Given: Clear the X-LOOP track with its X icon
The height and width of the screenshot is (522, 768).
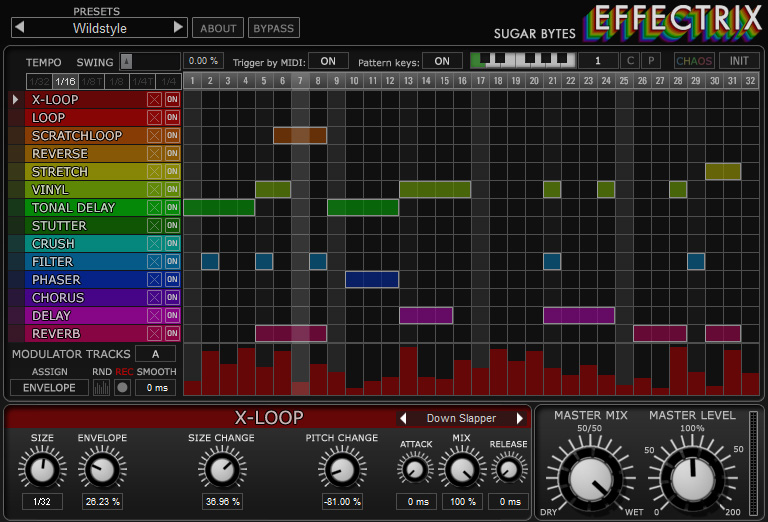Looking at the screenshot, I should point(154,100).
